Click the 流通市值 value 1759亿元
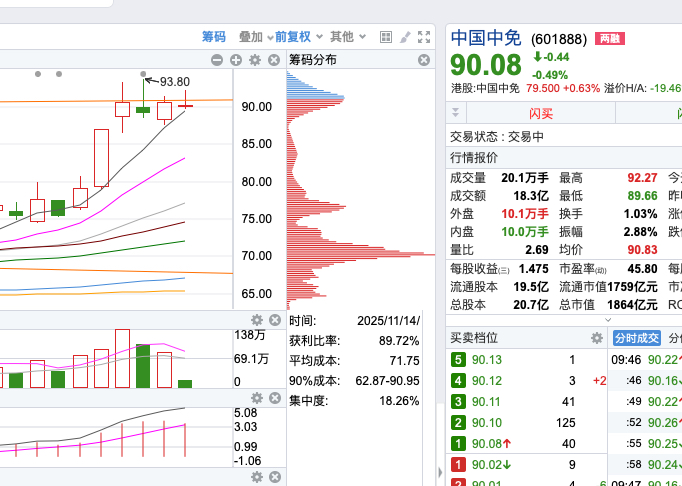682x486 pixels. coord(632,287)
